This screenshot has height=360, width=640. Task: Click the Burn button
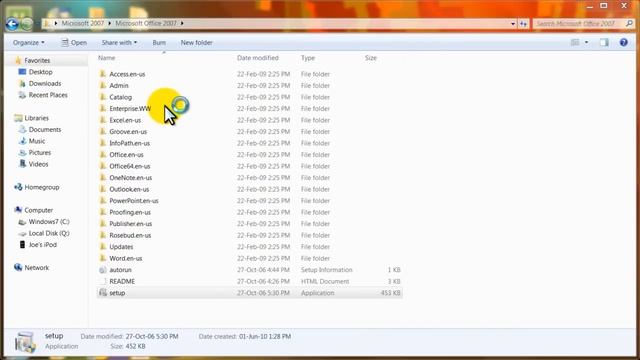[x=159, y=42]
